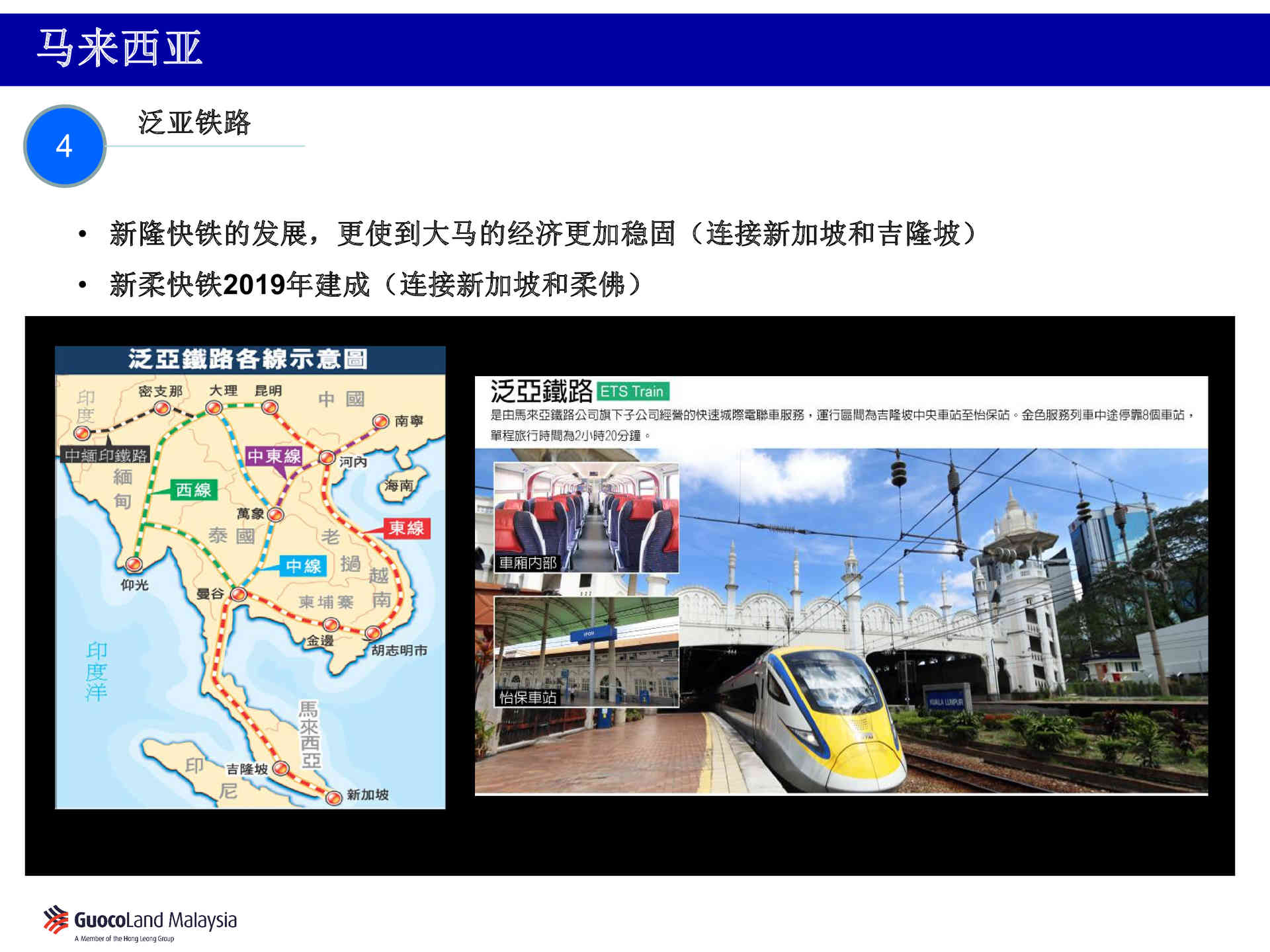
Task: Select the Ipoh station 怡保車站 thumbnail
Action: (586, 652)
